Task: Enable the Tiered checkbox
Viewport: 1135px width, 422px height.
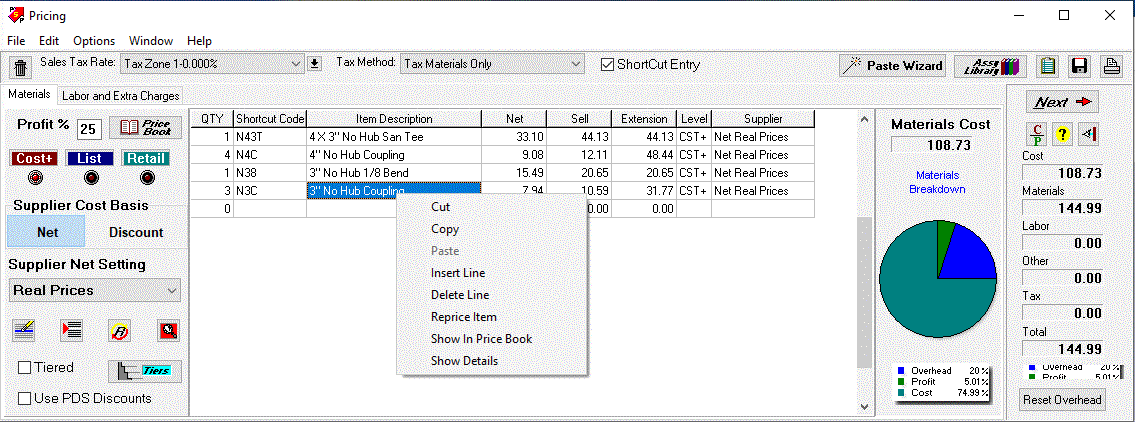Action: (x=25, y=368)
